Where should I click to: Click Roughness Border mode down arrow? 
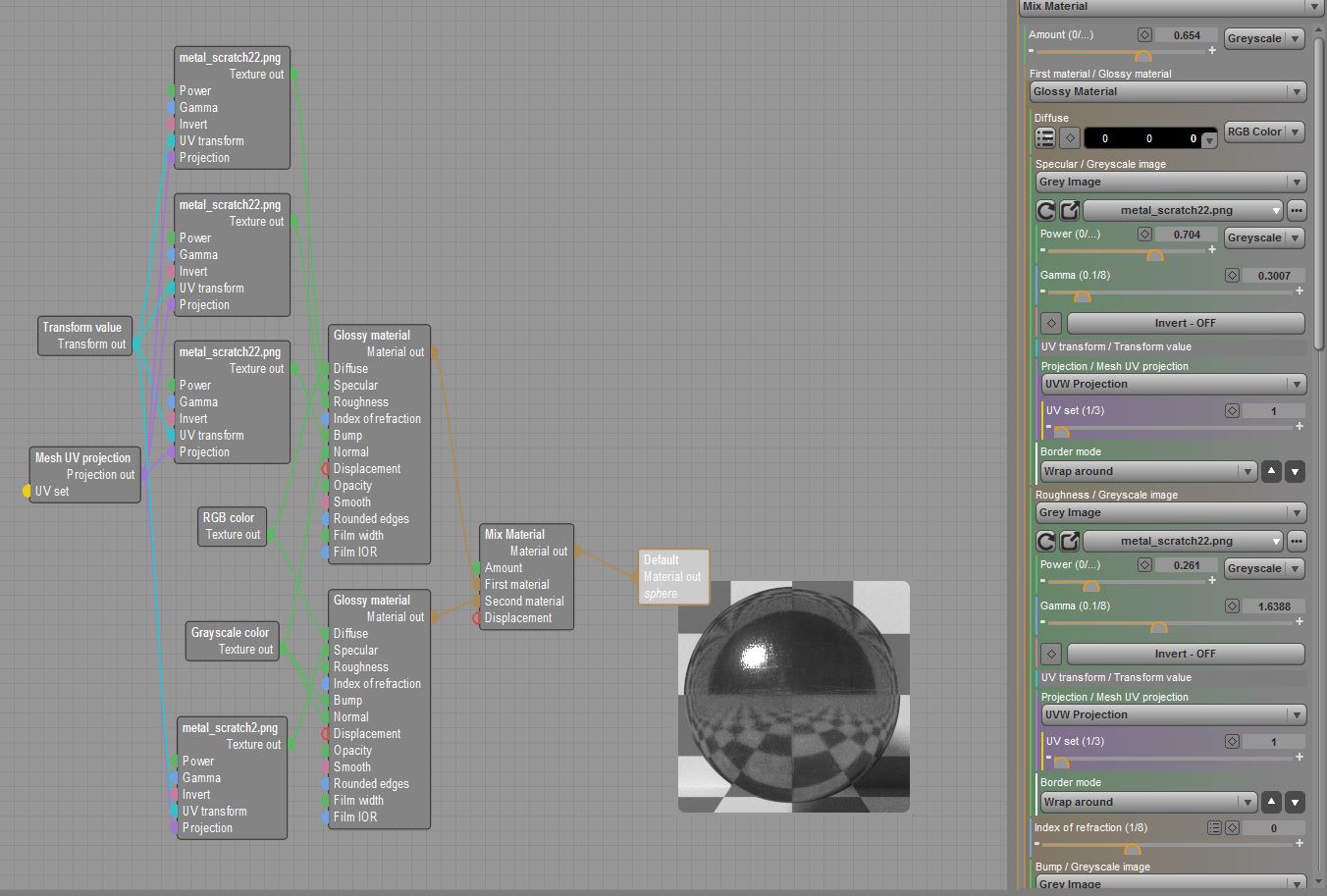[1295, 802]
